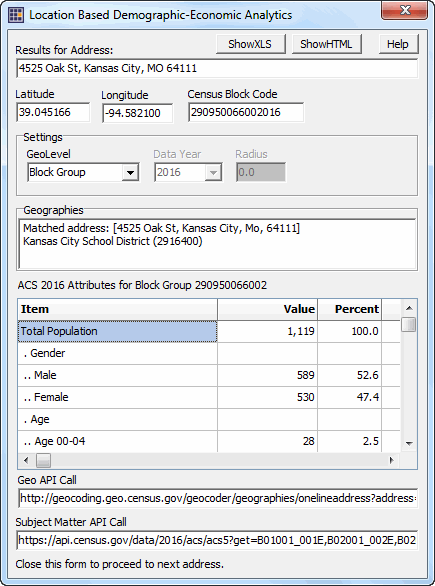
Task: Click the Radius input field
Action: (261, 172)
